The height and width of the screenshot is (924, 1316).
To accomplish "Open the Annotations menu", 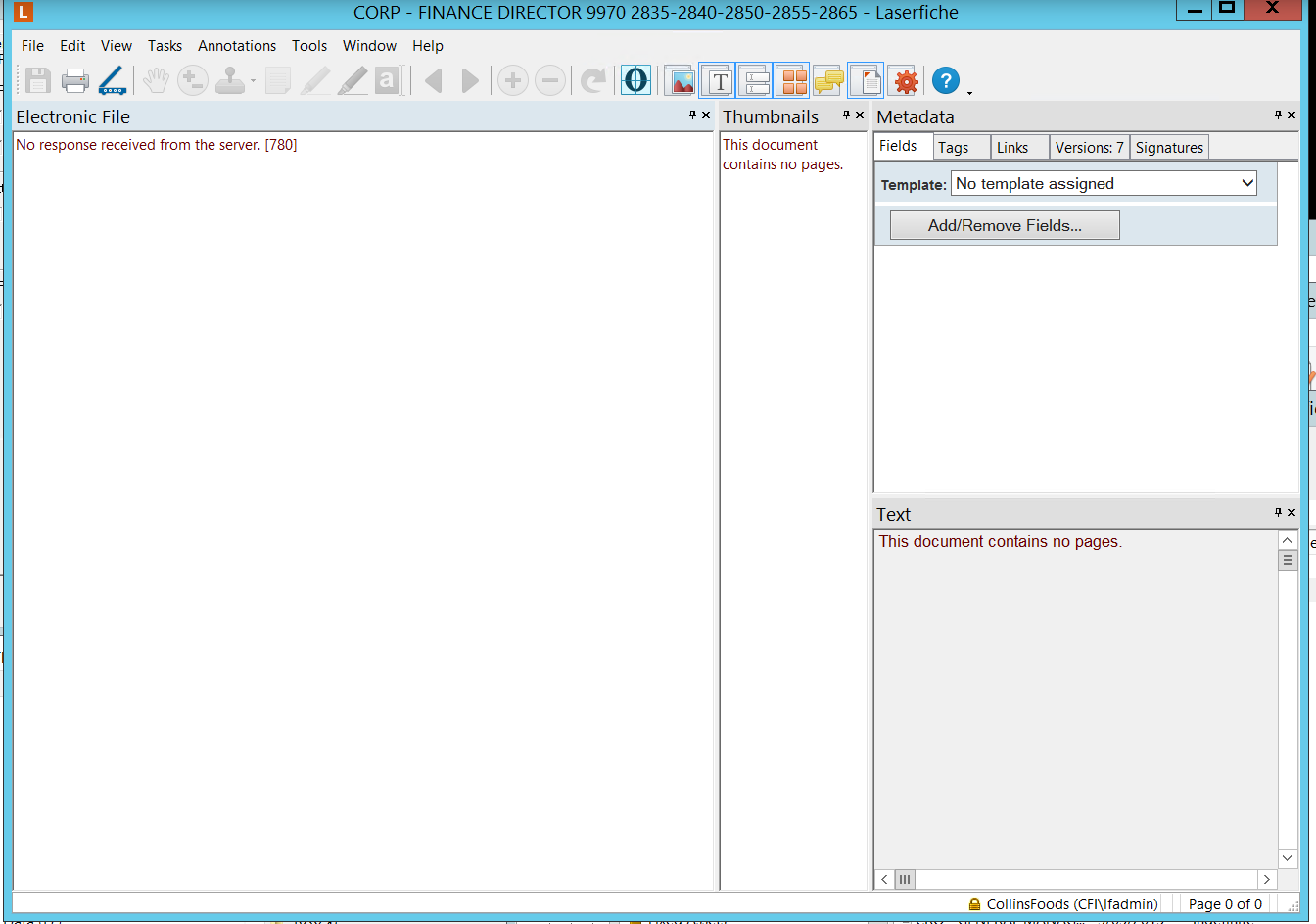I will pyautogui.click(x=237, y=46).
